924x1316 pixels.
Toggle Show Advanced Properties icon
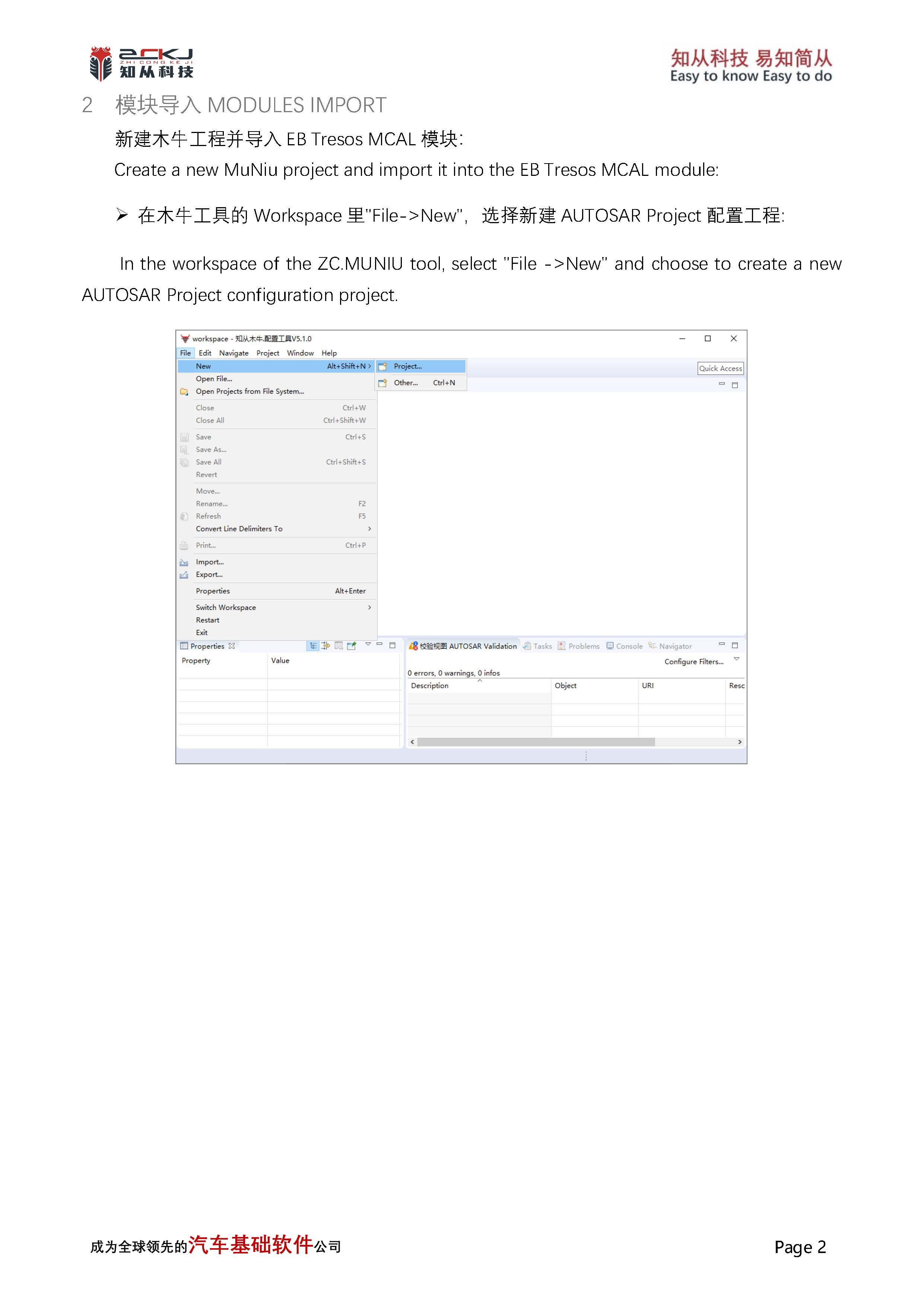(326, 646)
